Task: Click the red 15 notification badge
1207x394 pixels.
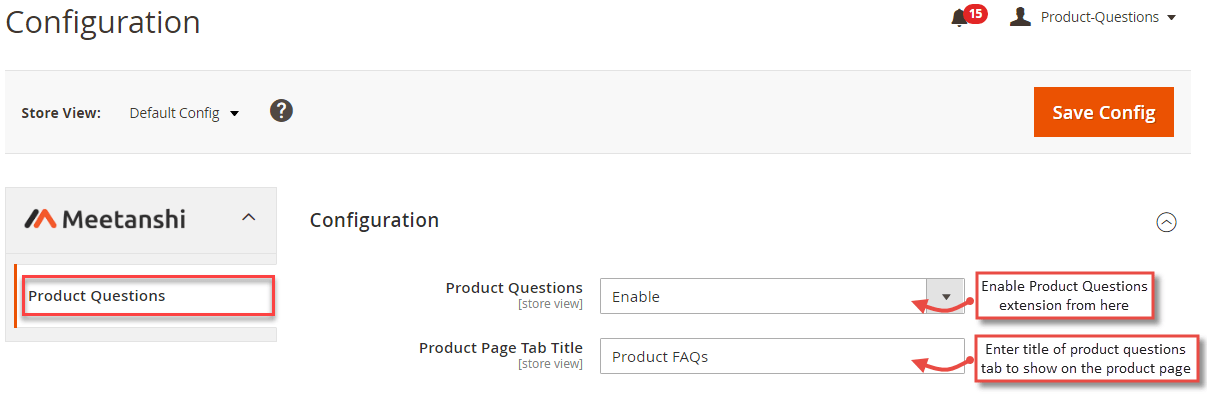Action: (976, 14)
